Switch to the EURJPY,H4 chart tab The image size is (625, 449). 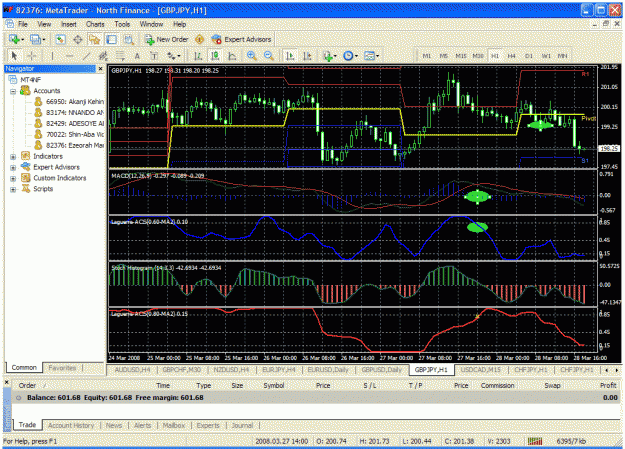(279, 370)
